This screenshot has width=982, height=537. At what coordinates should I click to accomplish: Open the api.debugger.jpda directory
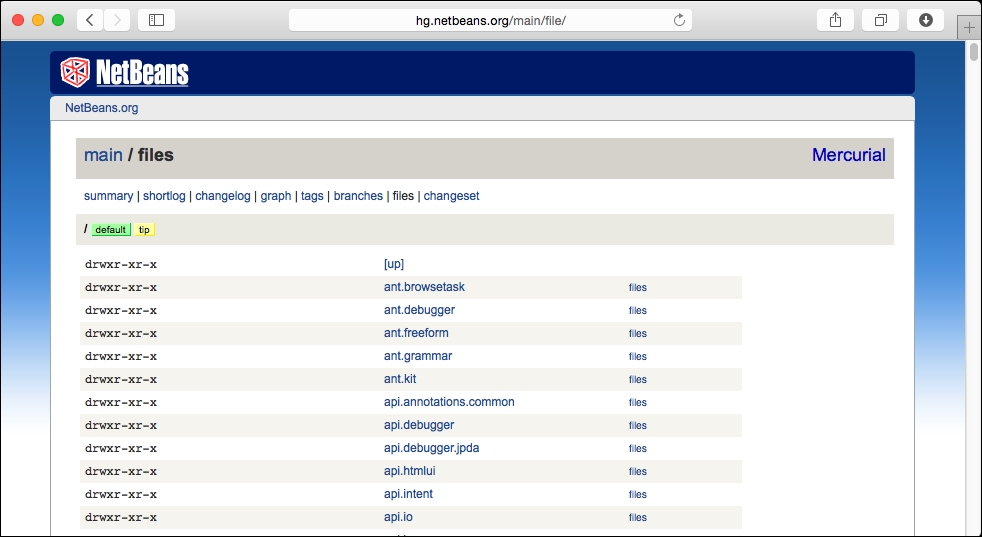click(x=432, y=448)
